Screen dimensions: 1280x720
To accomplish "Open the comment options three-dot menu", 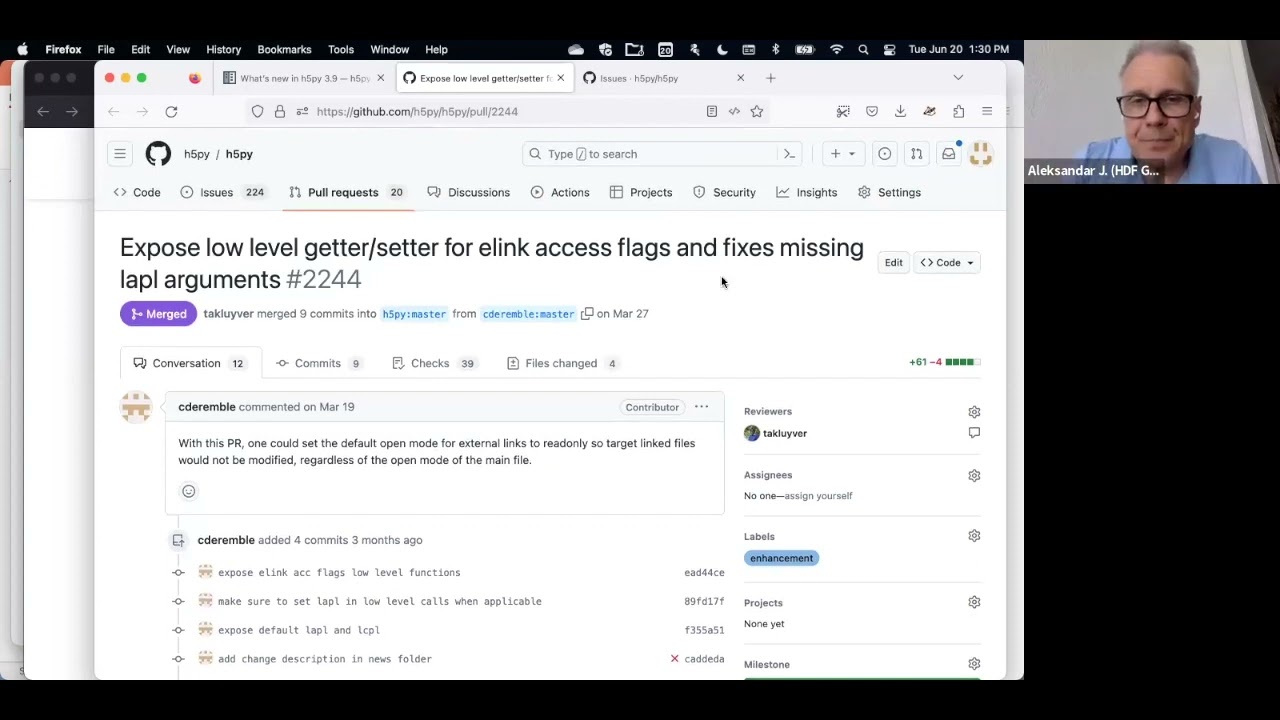I will pos(701,407).
